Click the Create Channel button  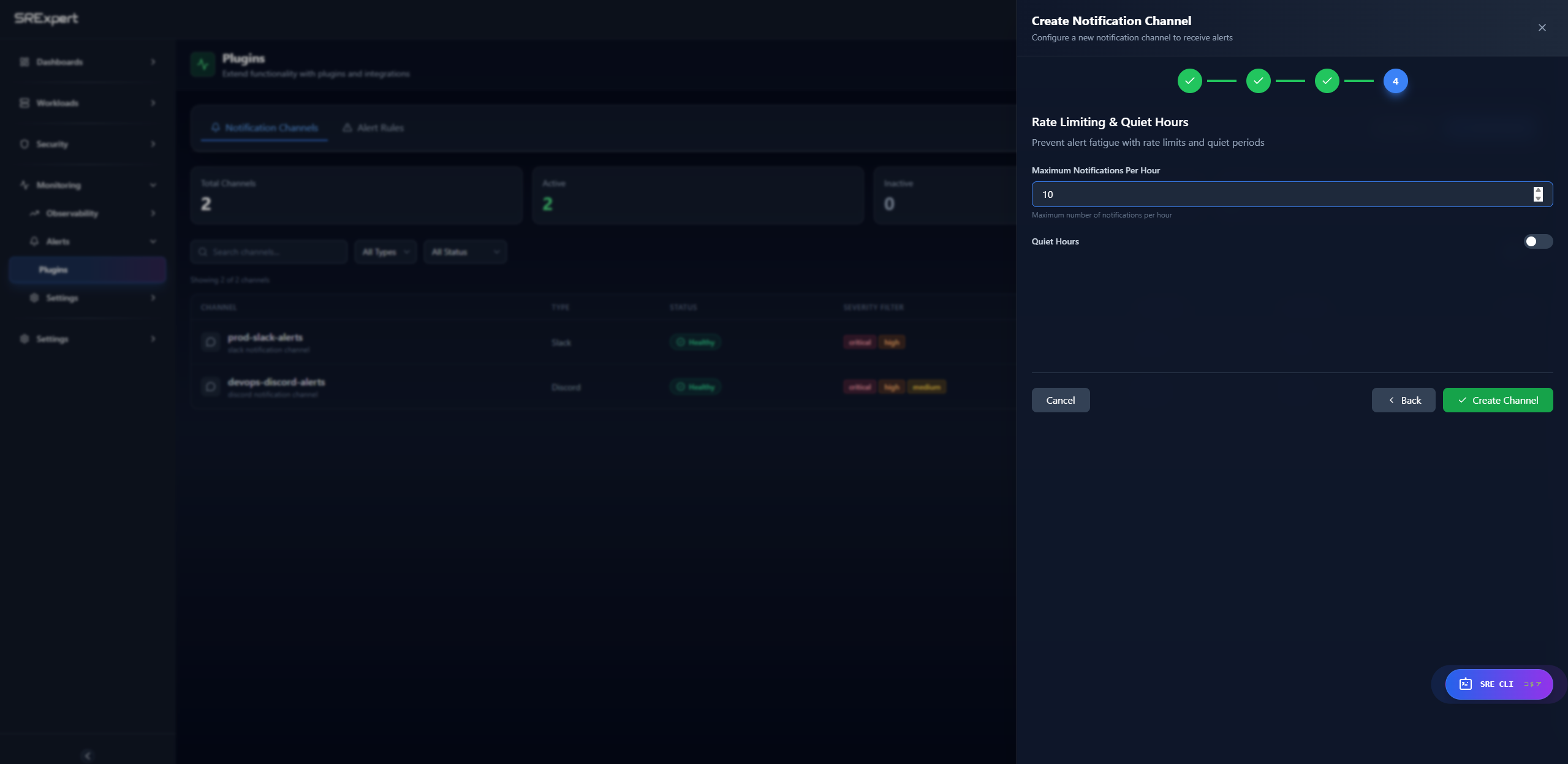click(1498, 399)
